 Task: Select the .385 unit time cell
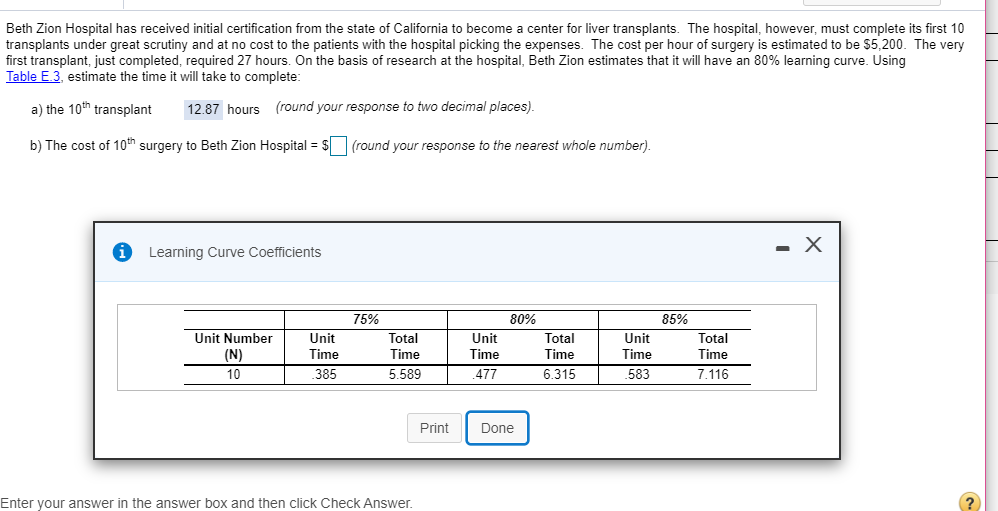[x=323, y=375]
